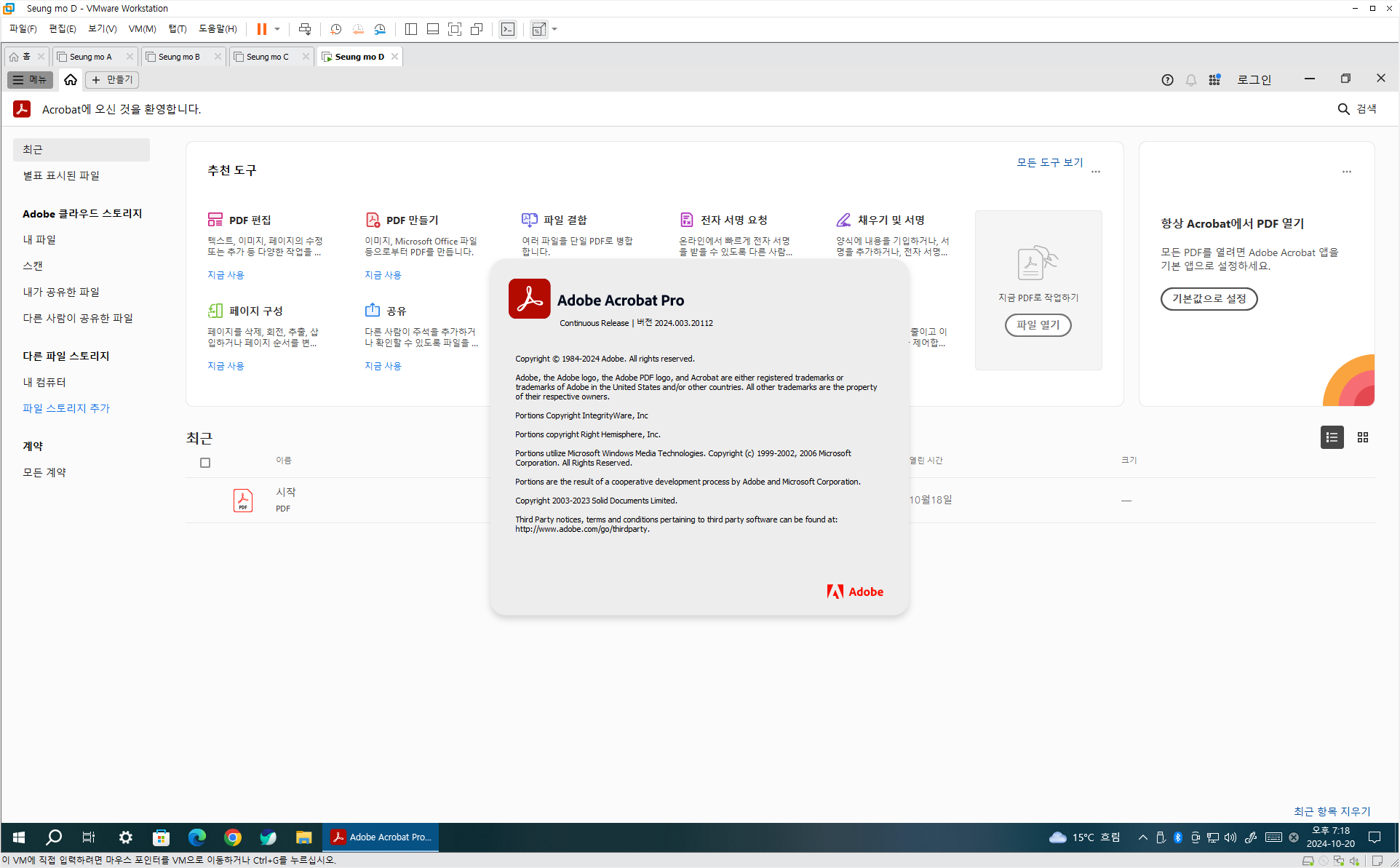
Task: Click the 공유 share tool icon
Action: tap(372, 311)
